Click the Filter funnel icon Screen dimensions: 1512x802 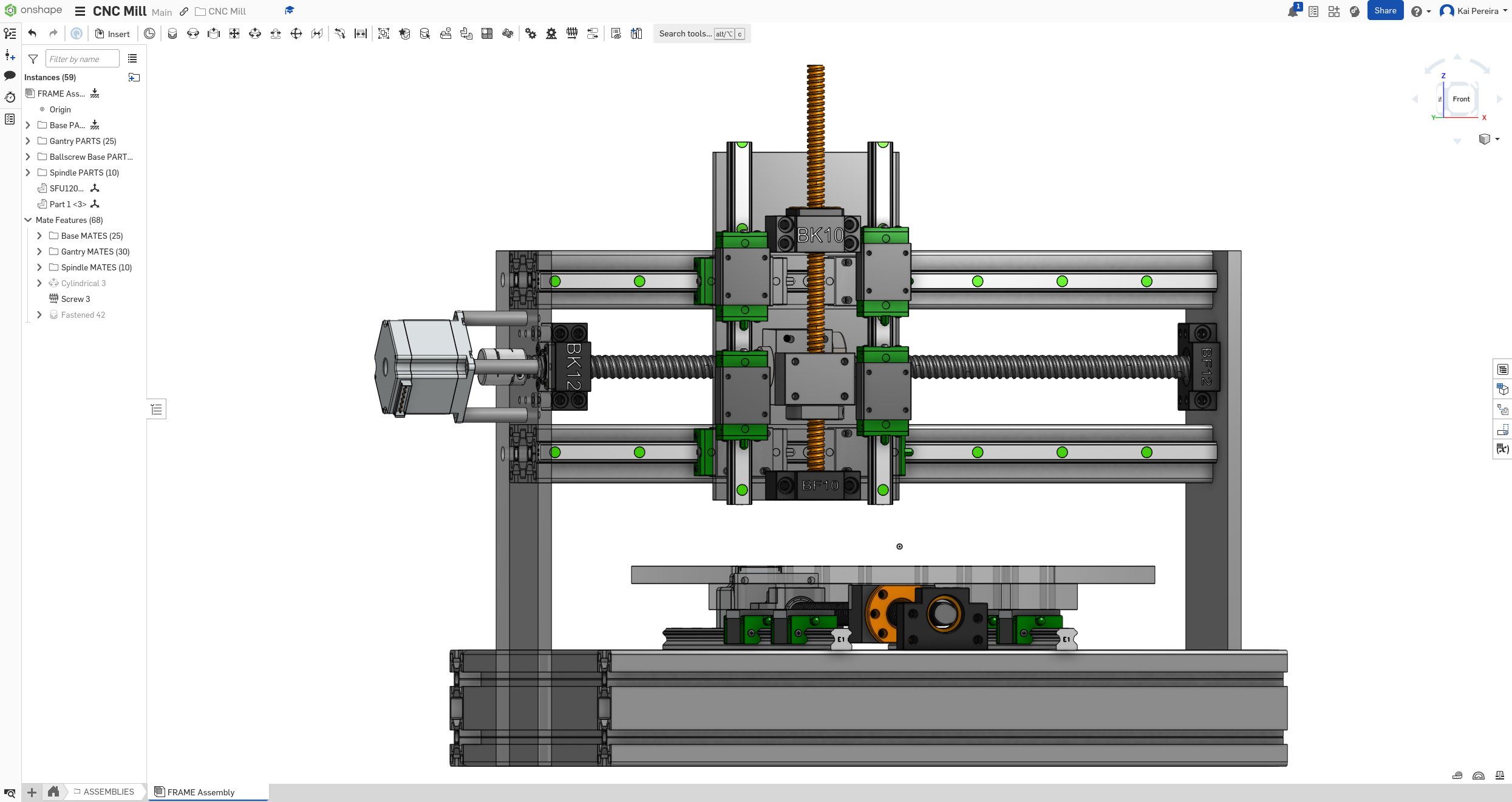point(33,59)
